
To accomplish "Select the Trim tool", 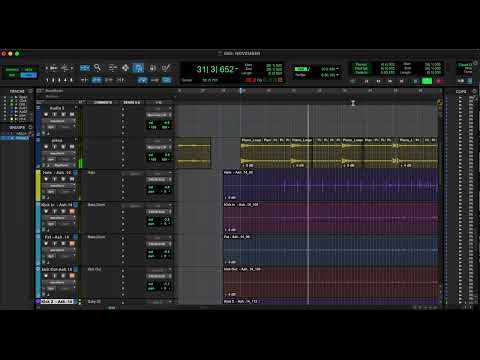I will coord(112,68).
